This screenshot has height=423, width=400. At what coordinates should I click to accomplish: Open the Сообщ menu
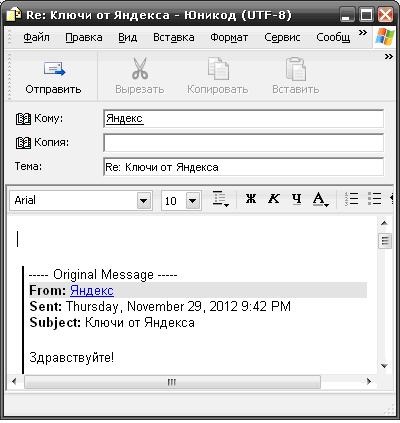tap(333, 37)
